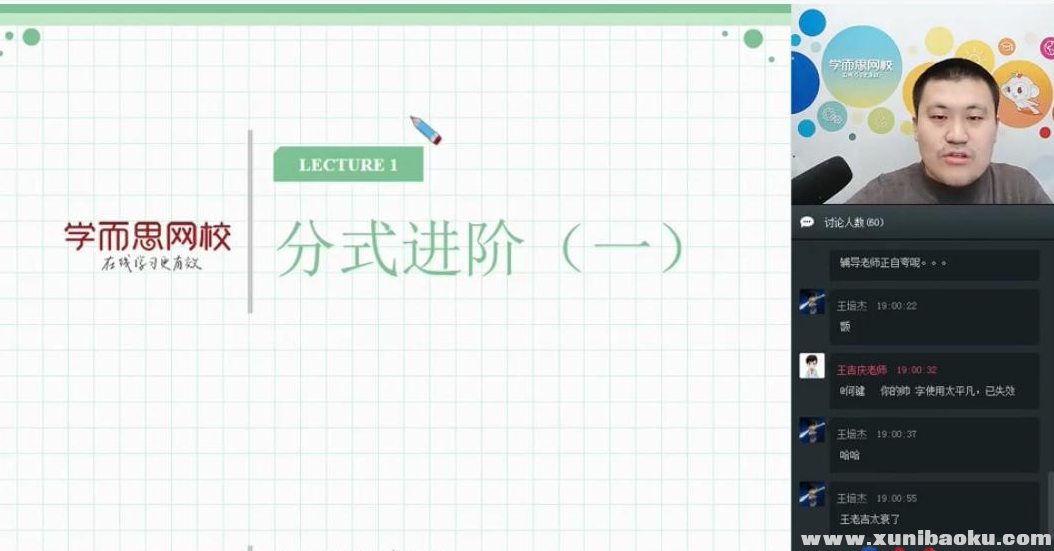Click the teacher's webcam video
The height and width of the screenshot is (551, 1054).
point(922,105)
